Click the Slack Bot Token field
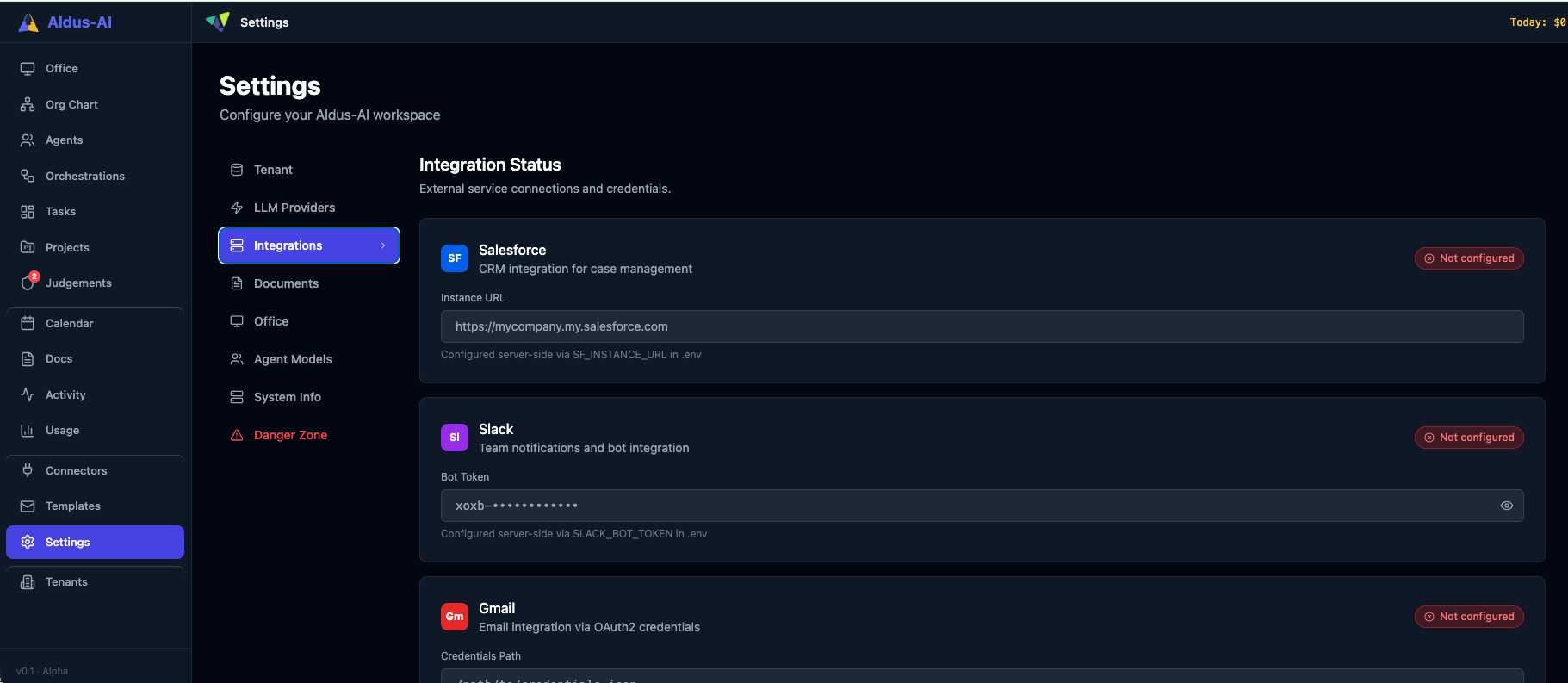The width and height of the screenshot is (1568, 683). pos(982,506)
